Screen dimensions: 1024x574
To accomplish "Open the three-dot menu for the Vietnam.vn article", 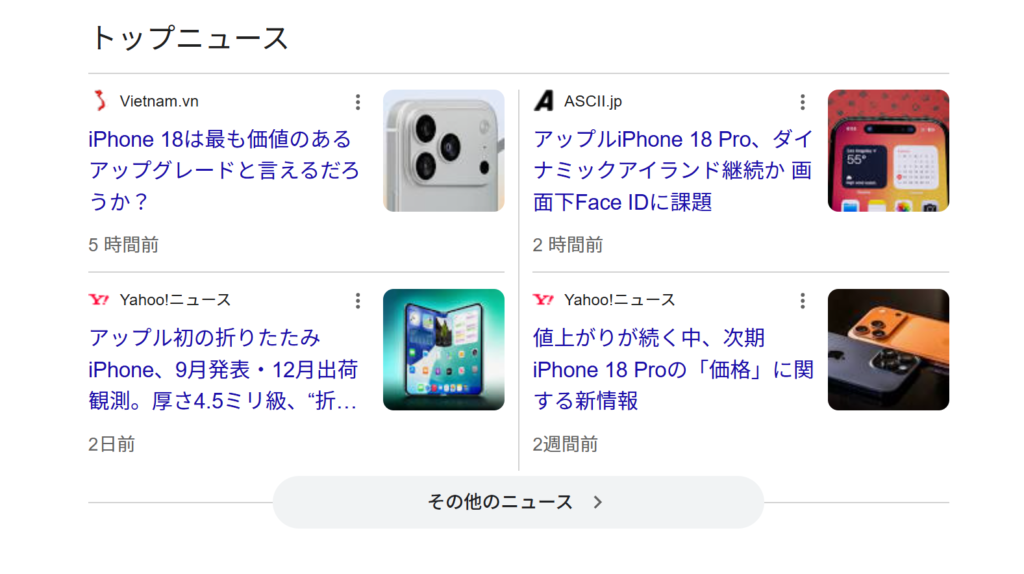I will tap(357, 102).
